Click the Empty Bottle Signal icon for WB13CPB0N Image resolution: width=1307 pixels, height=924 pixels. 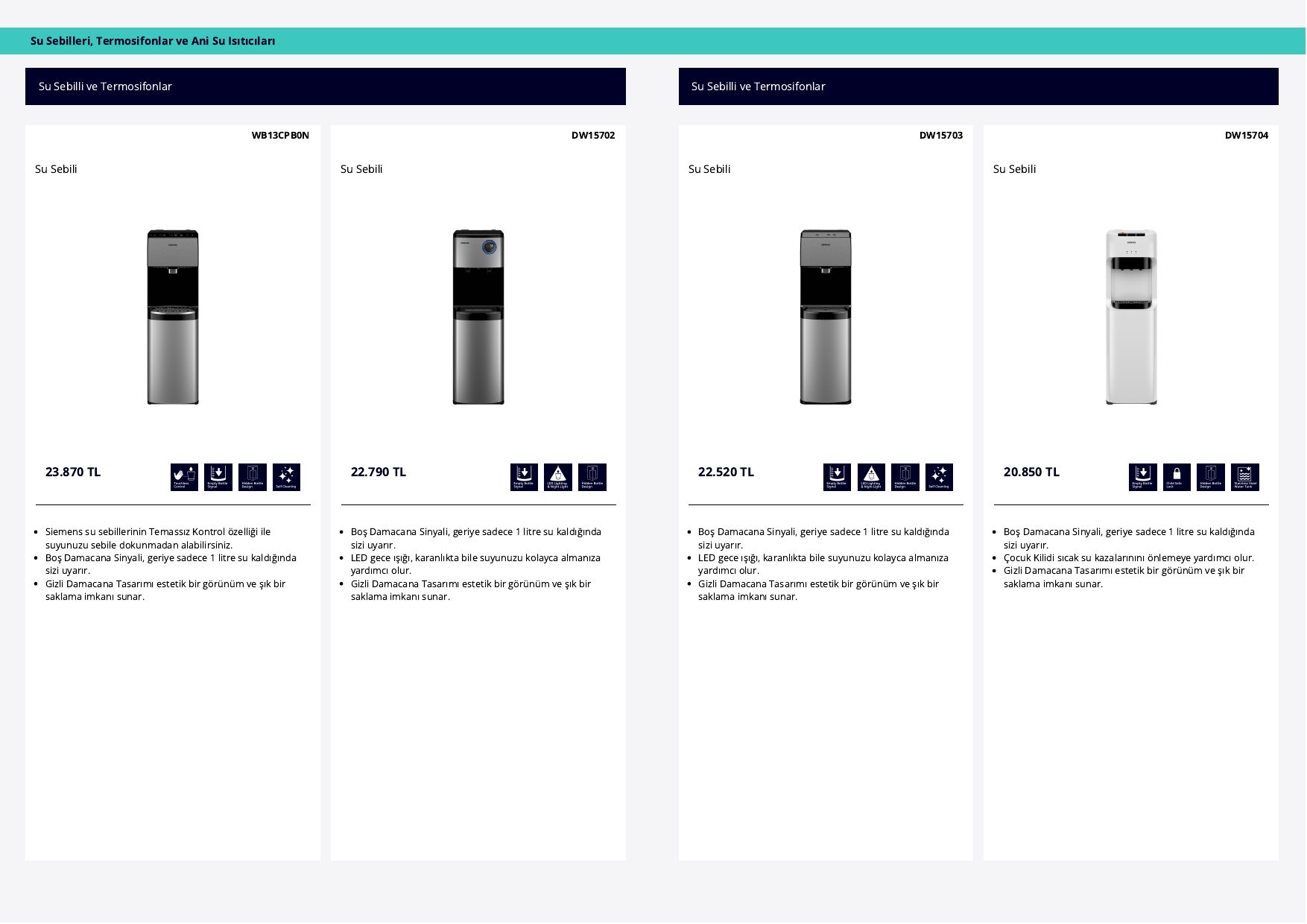point(218,478)
